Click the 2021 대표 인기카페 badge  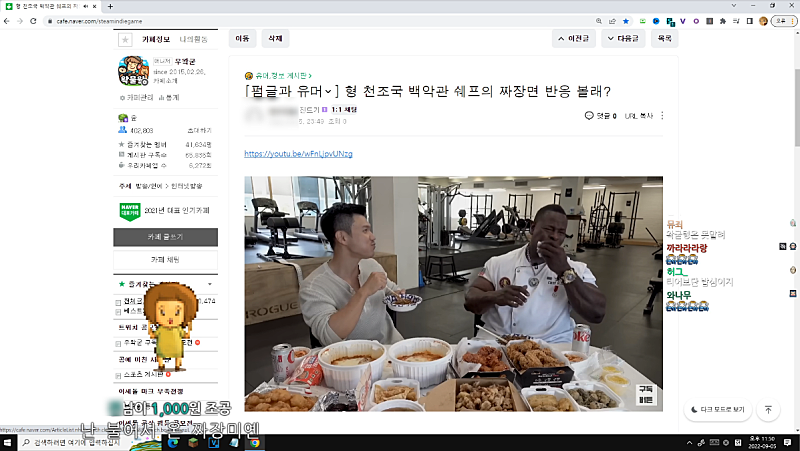point(165,211)
